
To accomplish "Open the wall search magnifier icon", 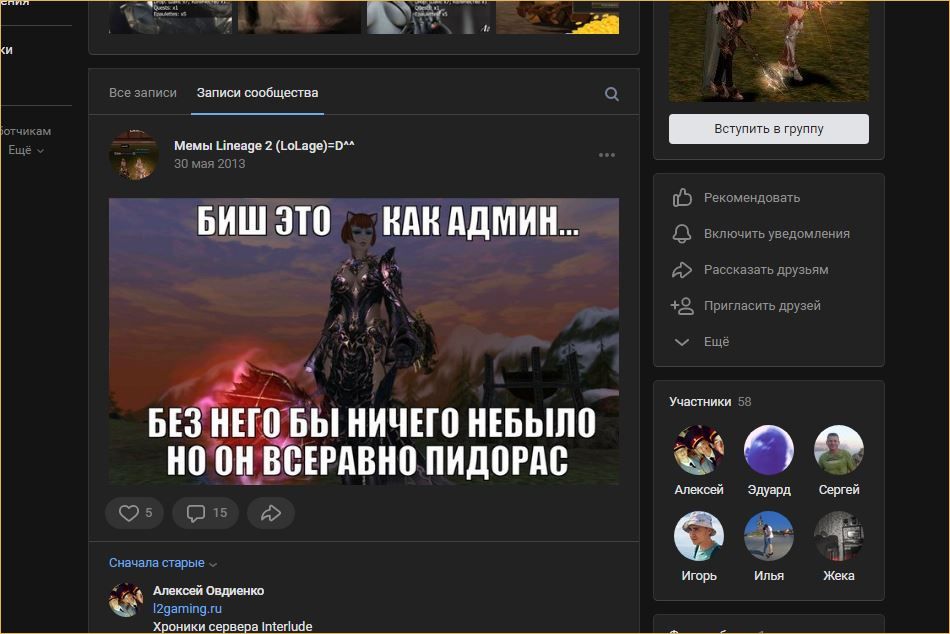I will 611,94.
